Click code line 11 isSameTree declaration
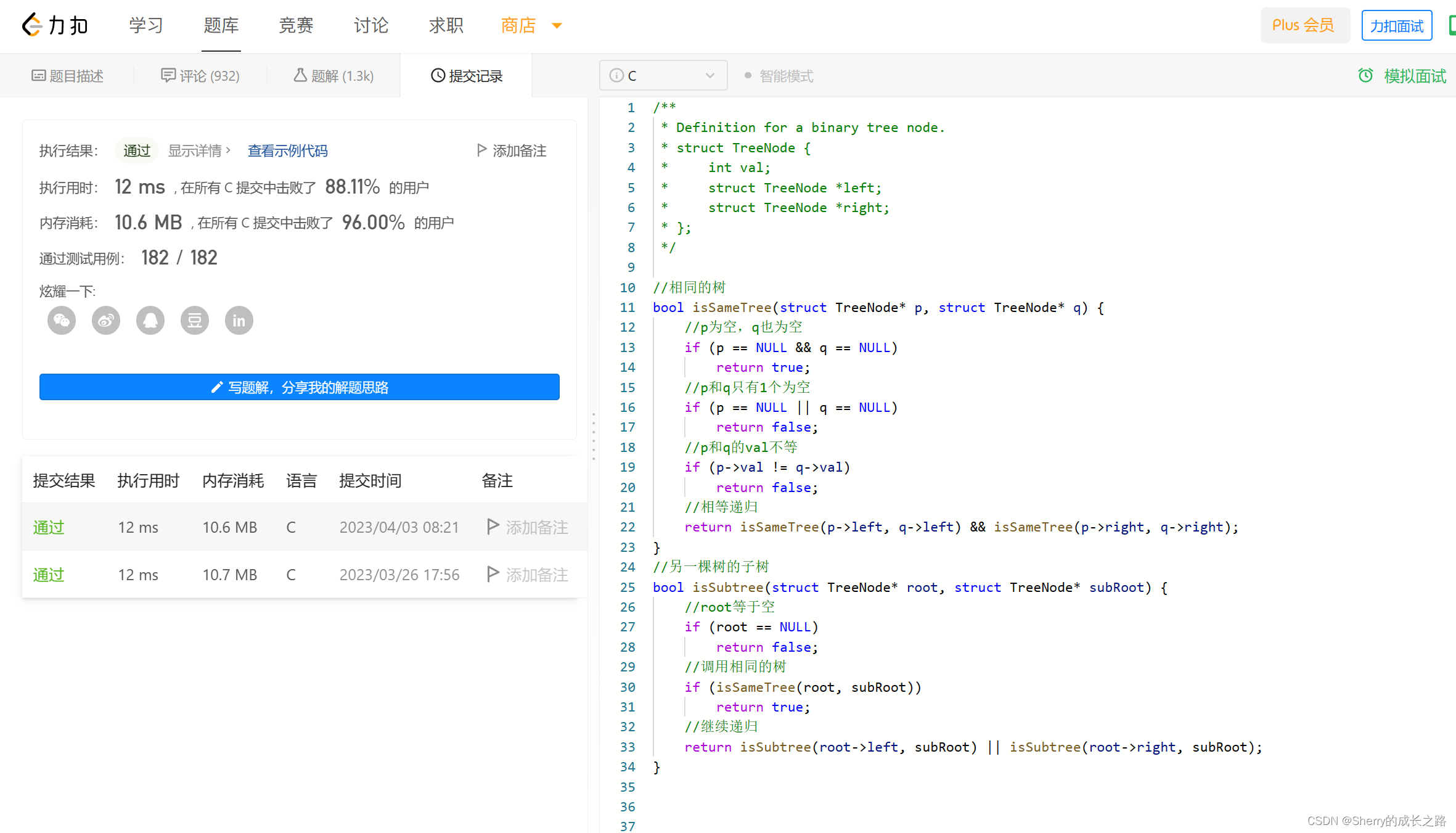The height and width of the screenshot is (833, 1456). 878,307
